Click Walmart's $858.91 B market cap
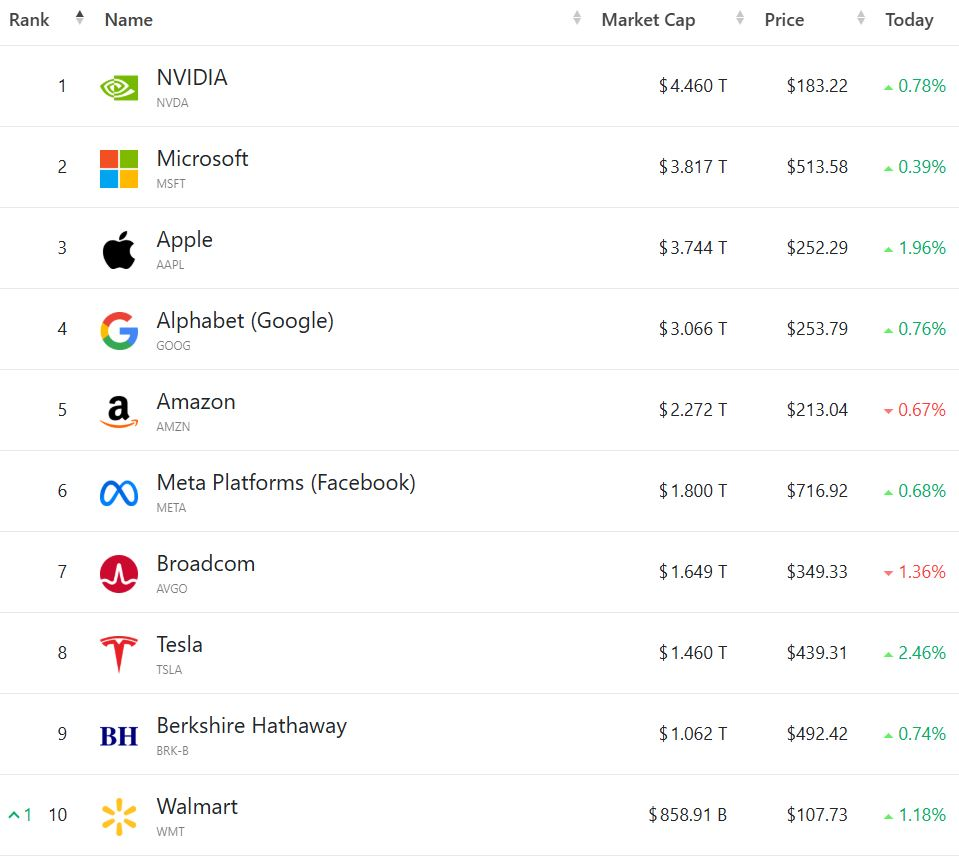Screen dimensions: 959x863 (688, 815)
